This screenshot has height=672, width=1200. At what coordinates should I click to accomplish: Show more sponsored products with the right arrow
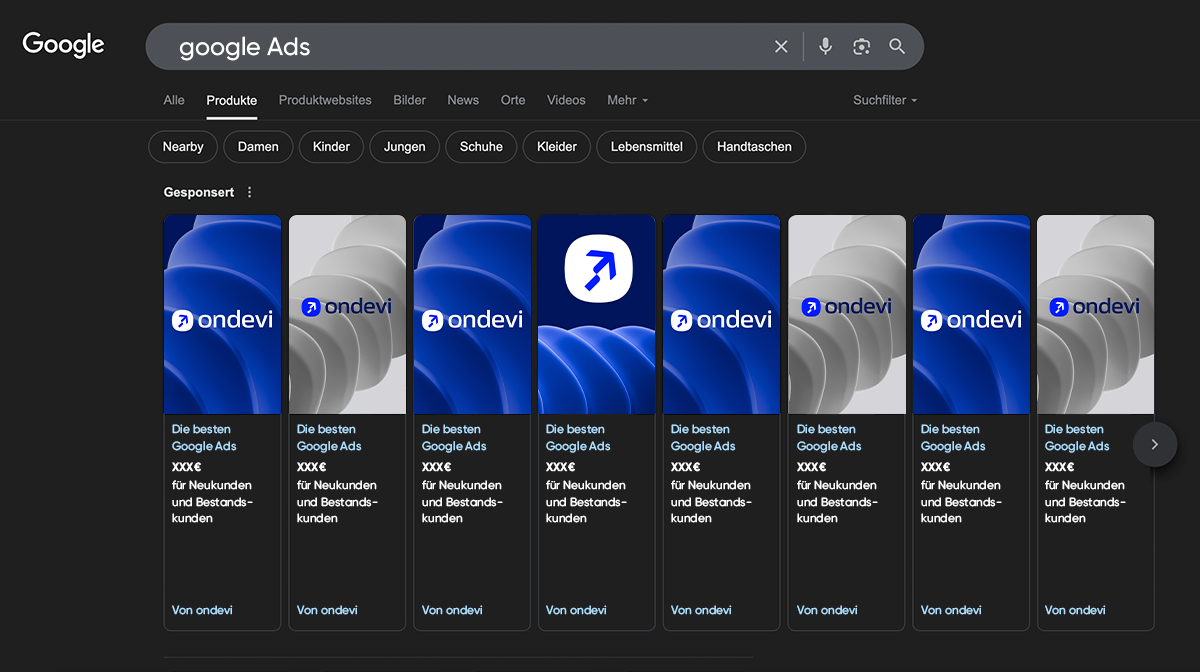point(1155,444)
